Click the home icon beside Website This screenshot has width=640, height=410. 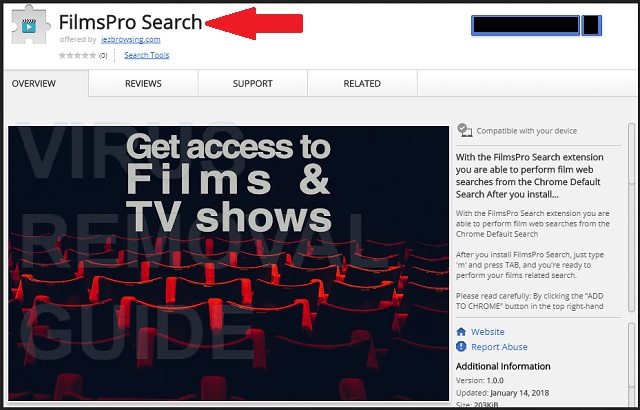pyautogui.click(x=461, y=332)
